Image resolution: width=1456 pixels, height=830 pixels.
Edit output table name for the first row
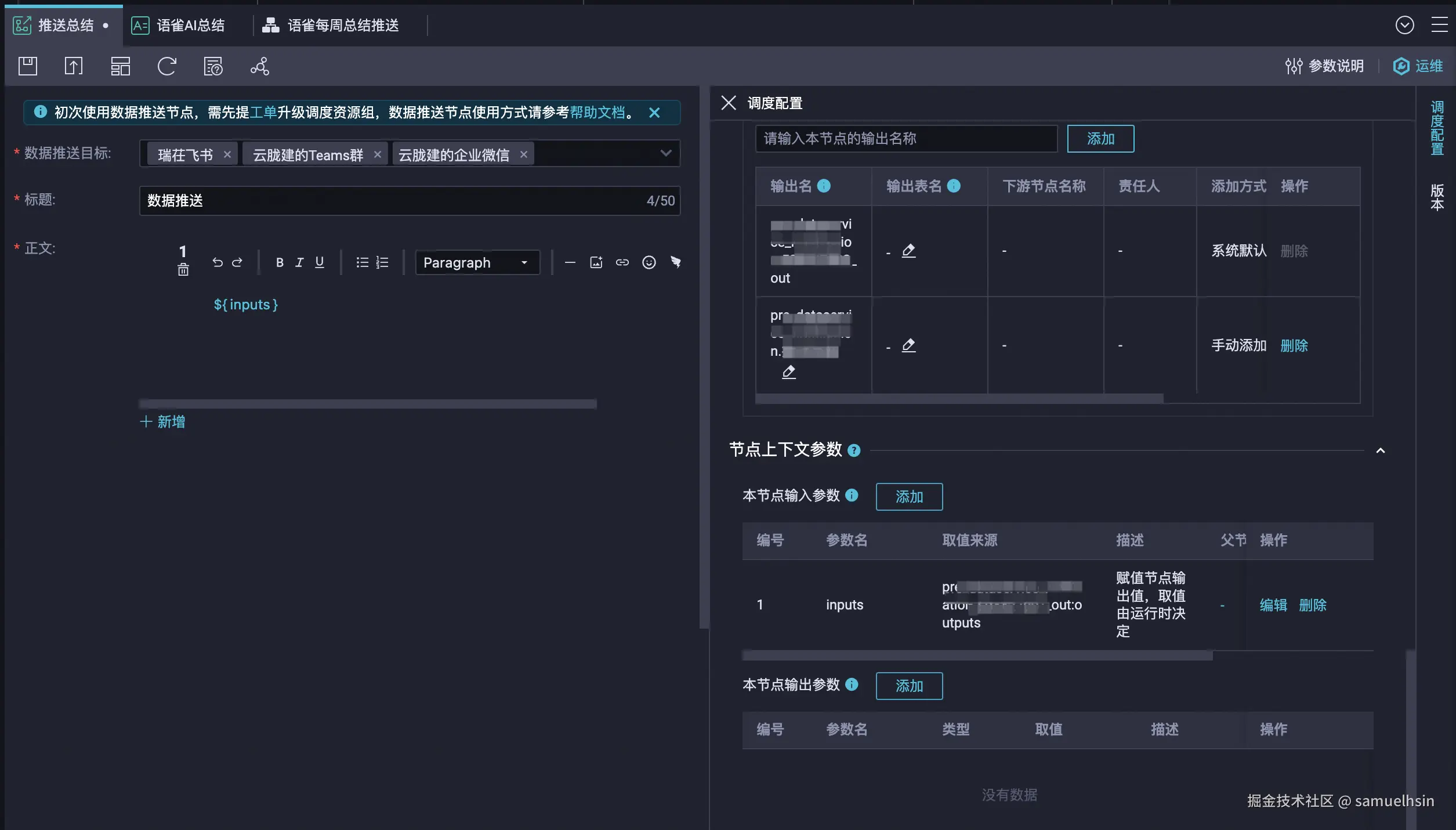pyautogui.click(x=908, y=251)
